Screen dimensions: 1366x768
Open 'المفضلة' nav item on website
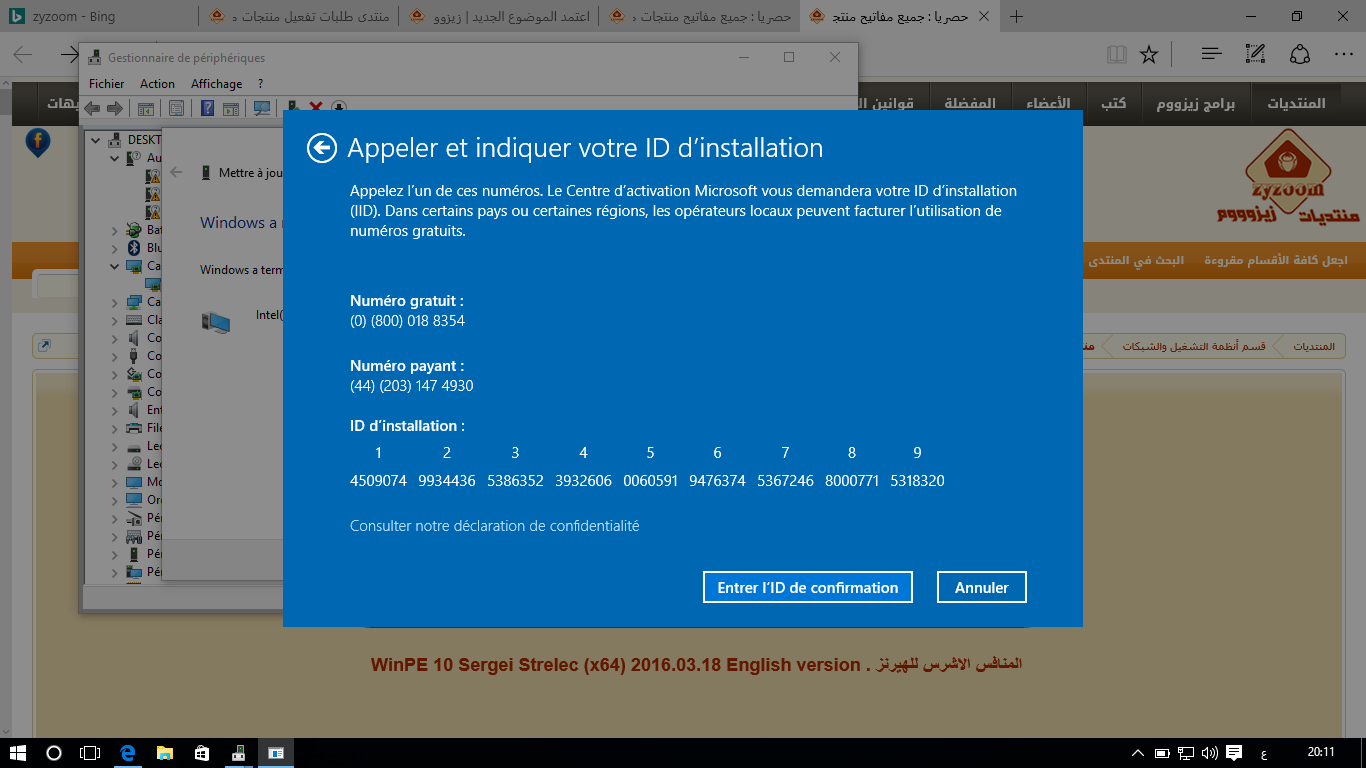tap(970, 104)
